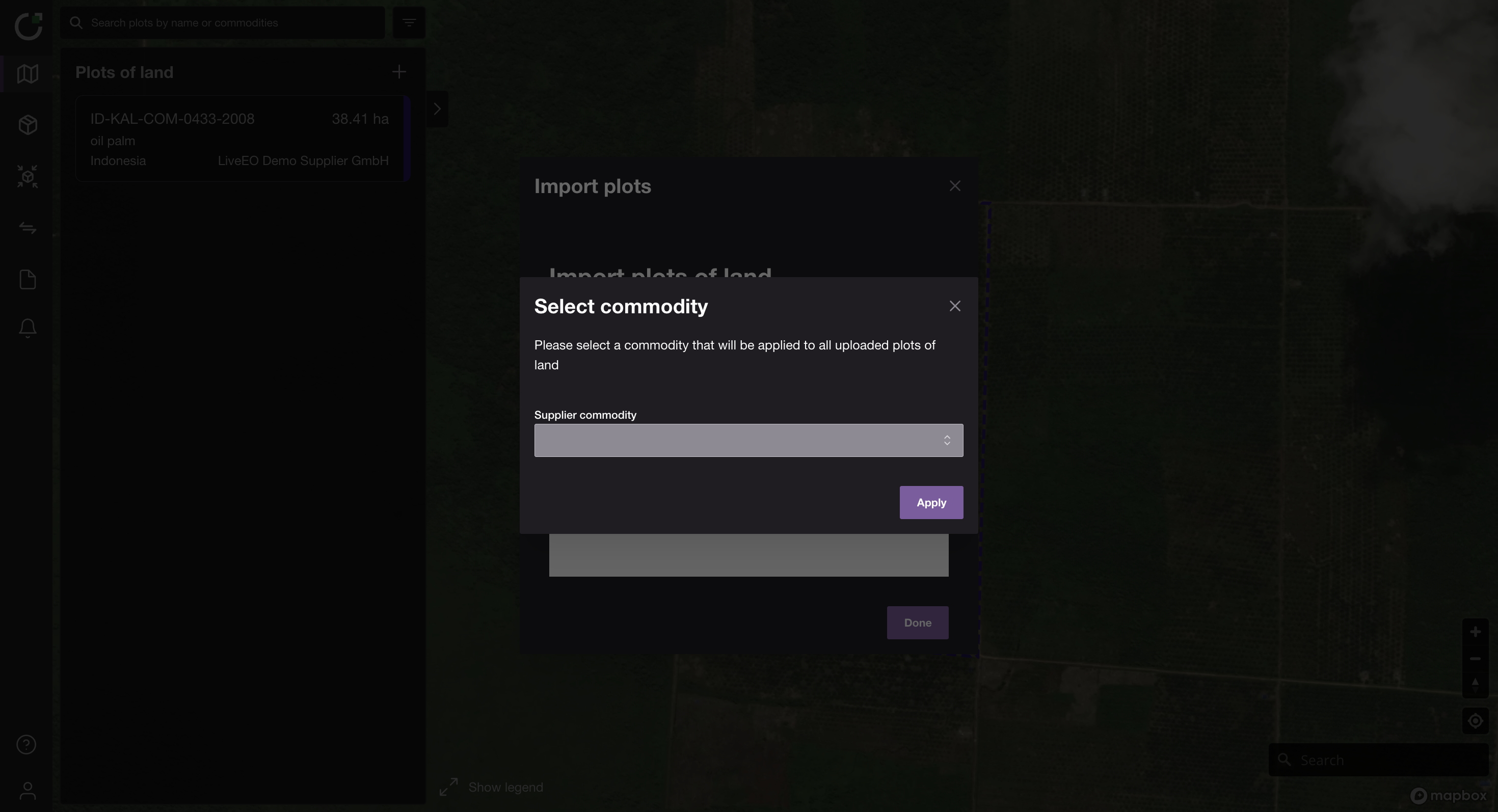Click the Done button
The width and height of the screenshot is (1498, 812).
tap(917, 622)
